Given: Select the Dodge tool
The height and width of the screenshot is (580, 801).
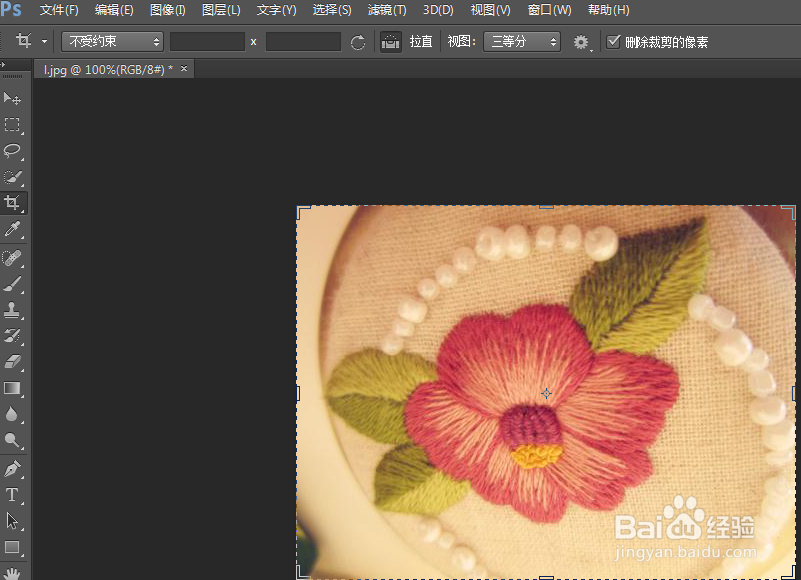Looking at the screenshot, I should (12, 440).
